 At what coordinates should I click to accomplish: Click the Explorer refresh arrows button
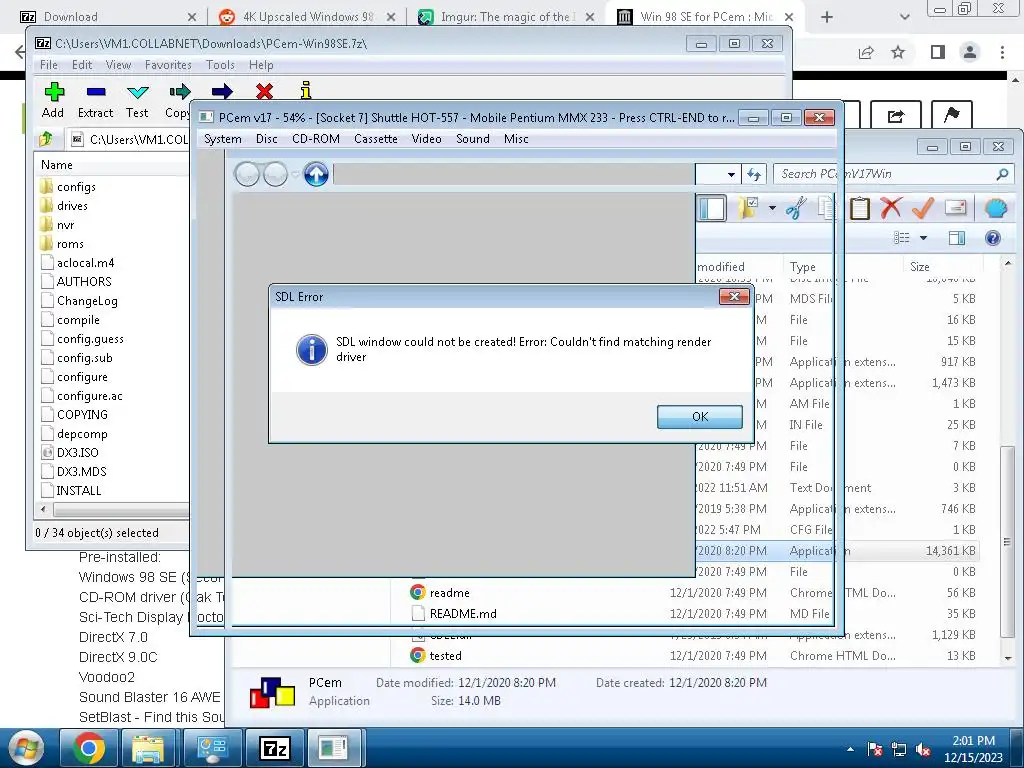click(x=754, y=174)
